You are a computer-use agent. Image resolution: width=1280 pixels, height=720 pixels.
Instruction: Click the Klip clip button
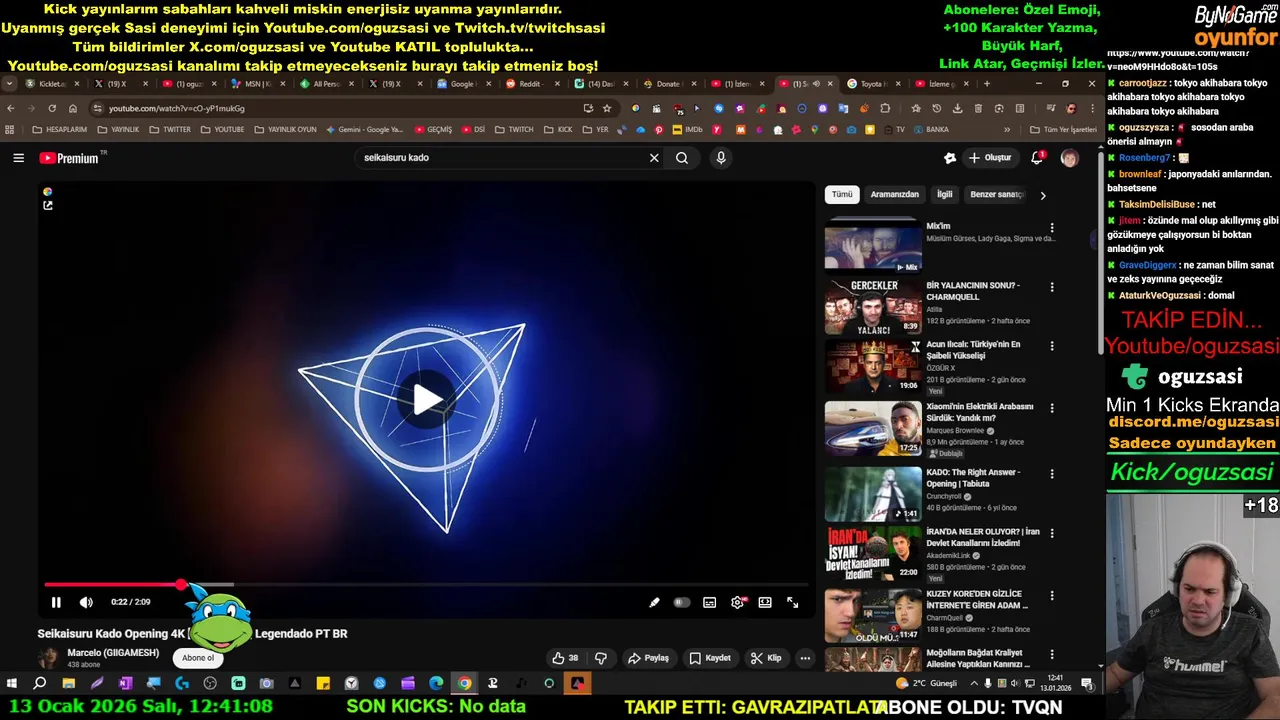pos(766,658)
